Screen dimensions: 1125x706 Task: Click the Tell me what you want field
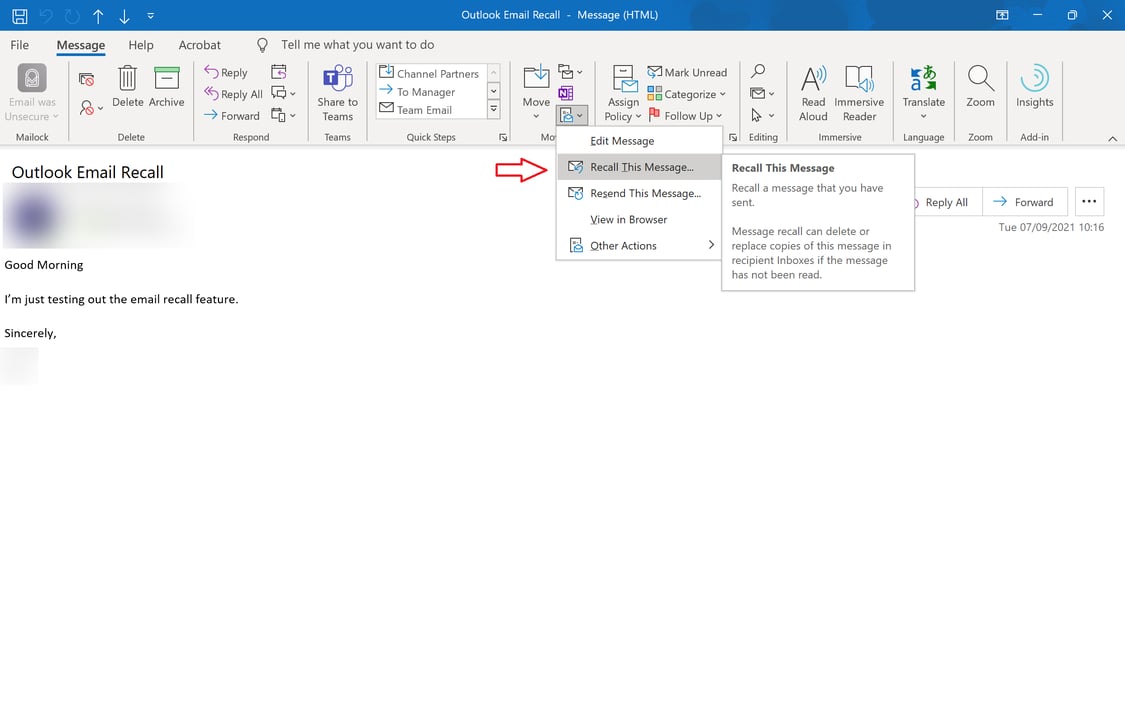(x=355, y=44)
